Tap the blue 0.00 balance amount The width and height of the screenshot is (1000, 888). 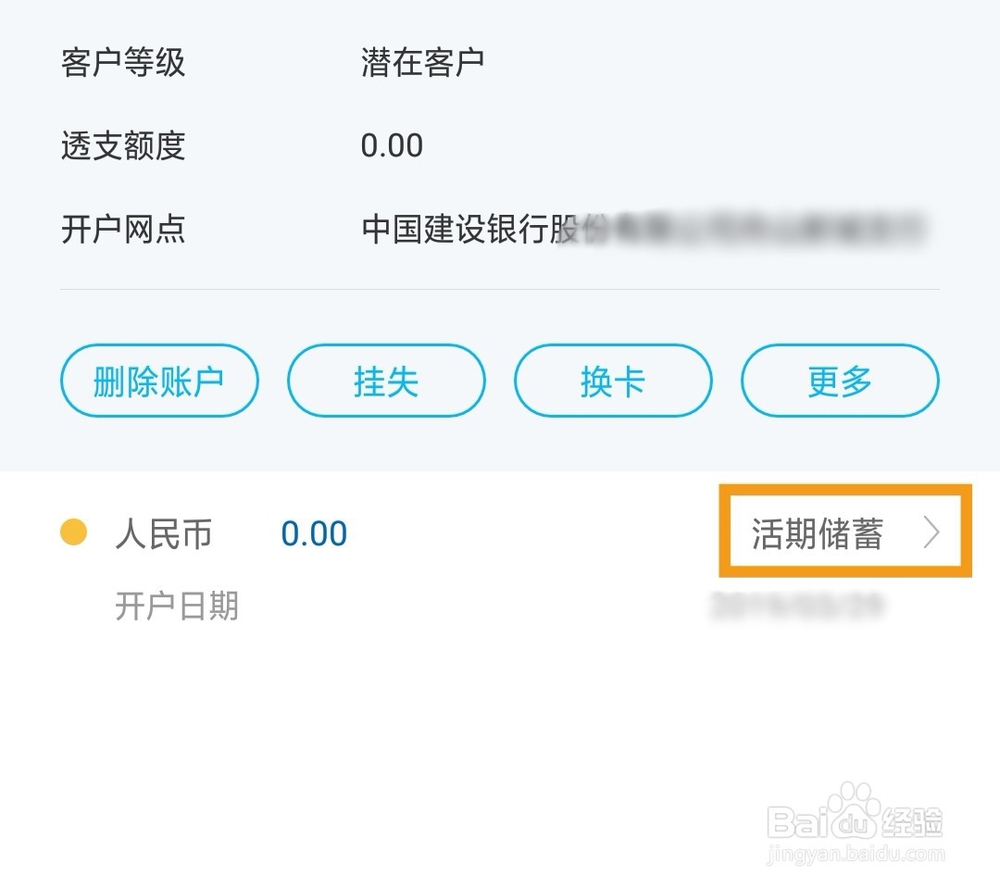(x=314, y=534)
